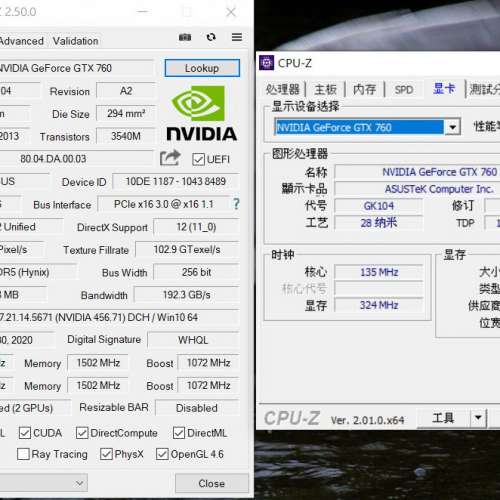Toggle the DirectCompute checkbox
The height and width of the screenshot is (500, 500).
pos(82,433)
